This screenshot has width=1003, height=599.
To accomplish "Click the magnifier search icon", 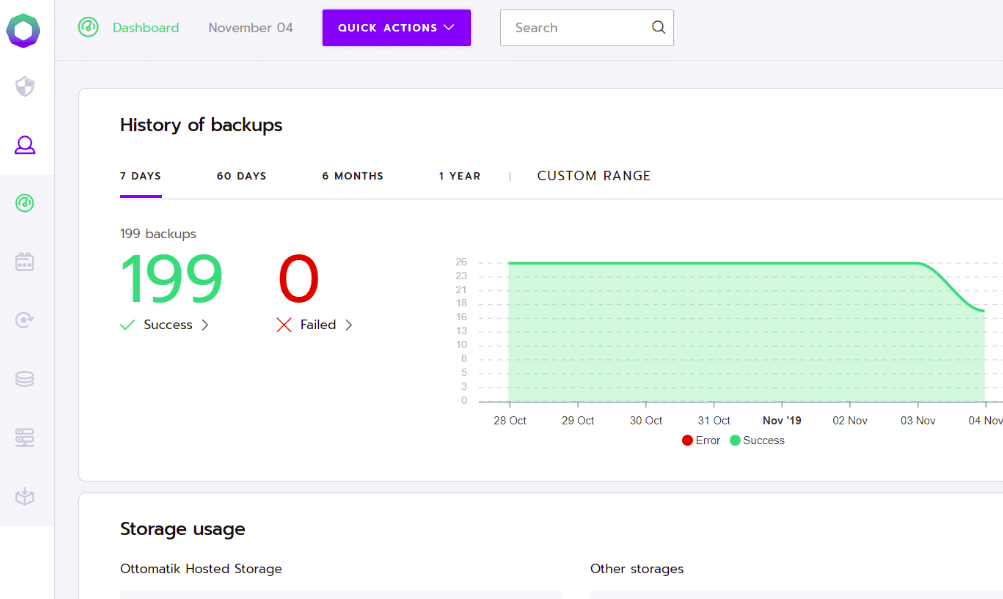I will pyautogui.click(x=658, y=27).
